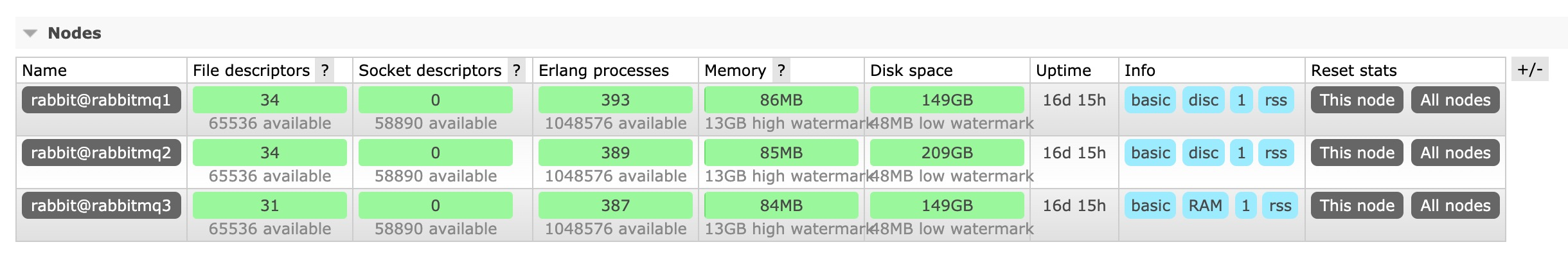Click the File descriptors help question mark
1568x260 pixels.
click(325, 71)
